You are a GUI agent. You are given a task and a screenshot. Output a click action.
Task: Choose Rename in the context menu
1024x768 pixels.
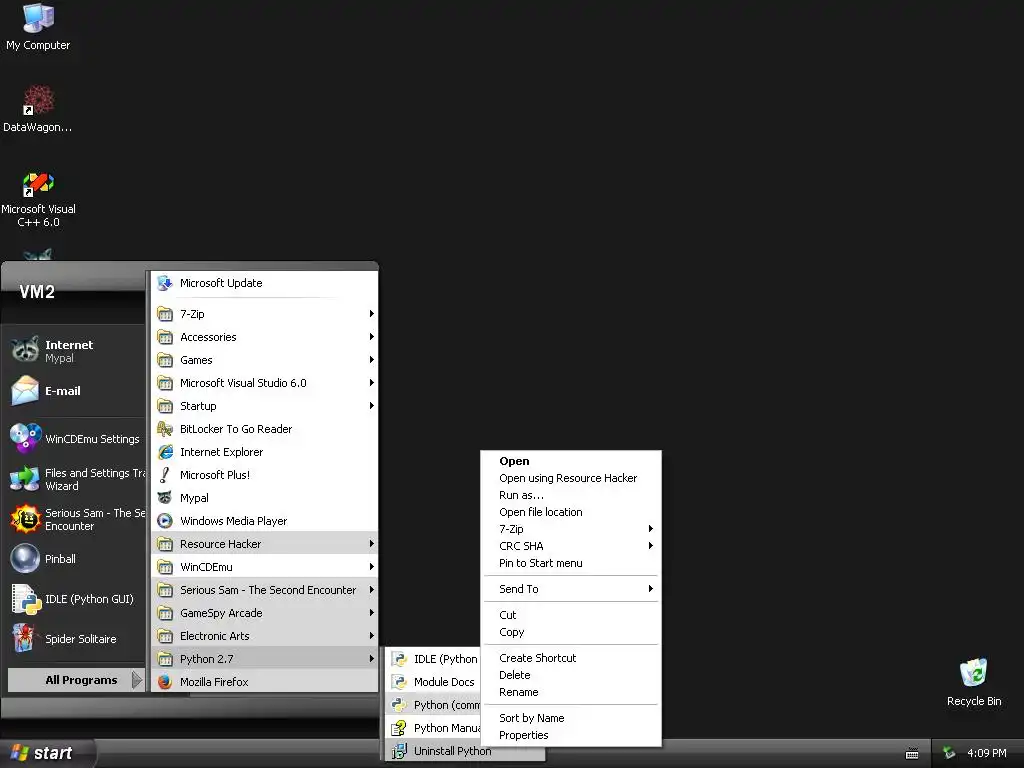click(x=571, y=692)
